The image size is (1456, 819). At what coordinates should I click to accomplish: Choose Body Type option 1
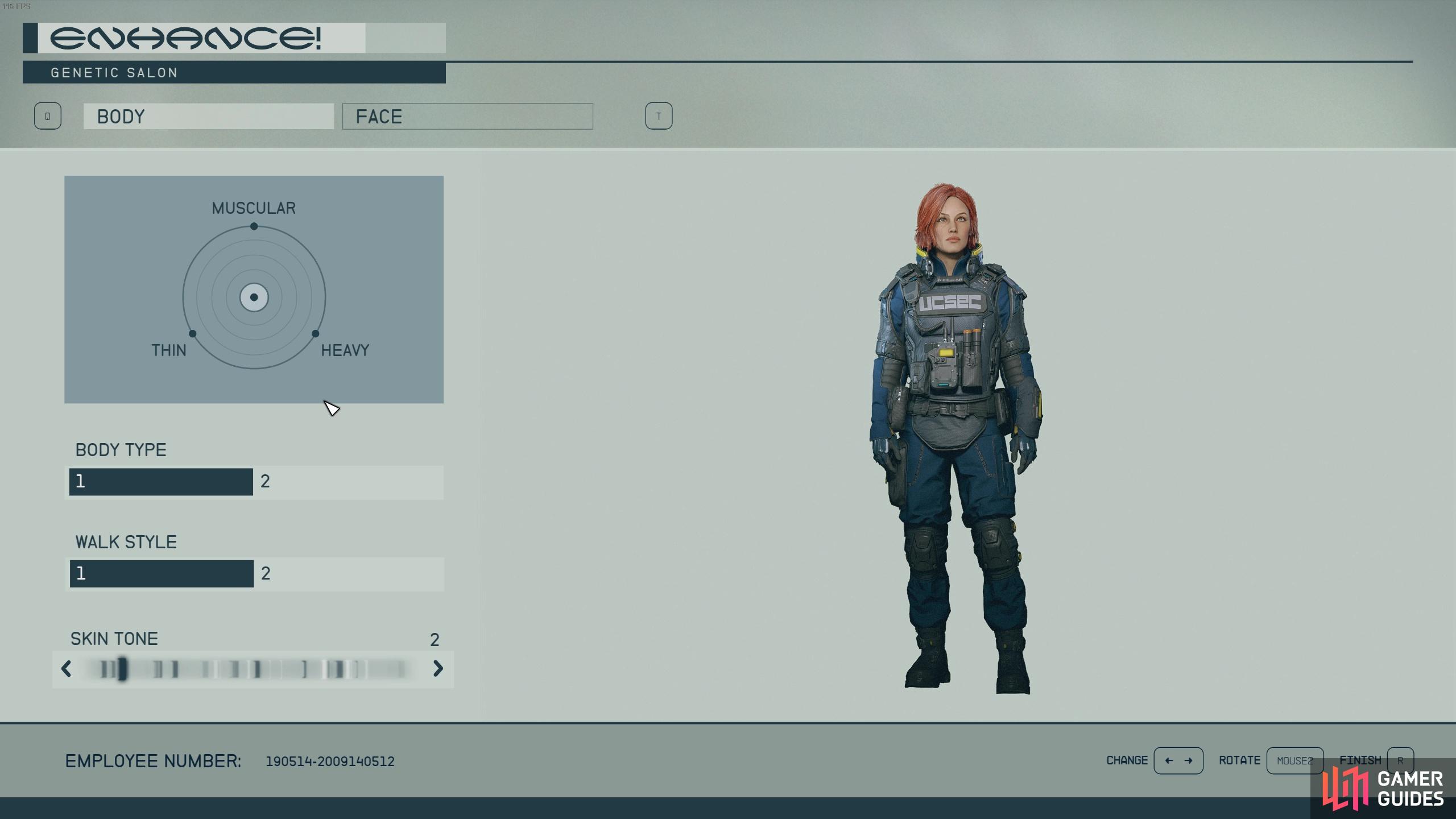point(161,482)
